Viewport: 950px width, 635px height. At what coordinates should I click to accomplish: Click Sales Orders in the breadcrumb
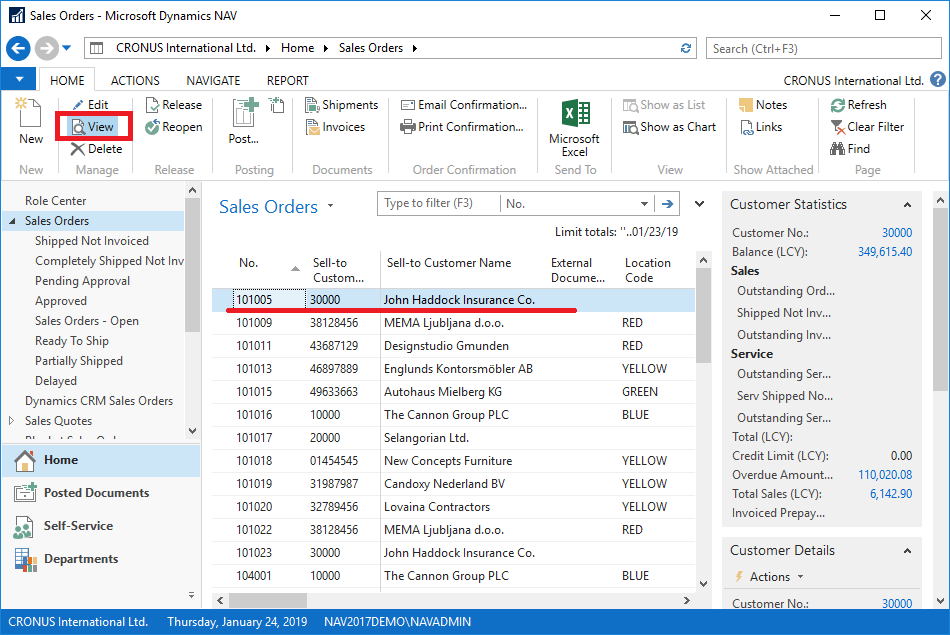tap(371, 48)
